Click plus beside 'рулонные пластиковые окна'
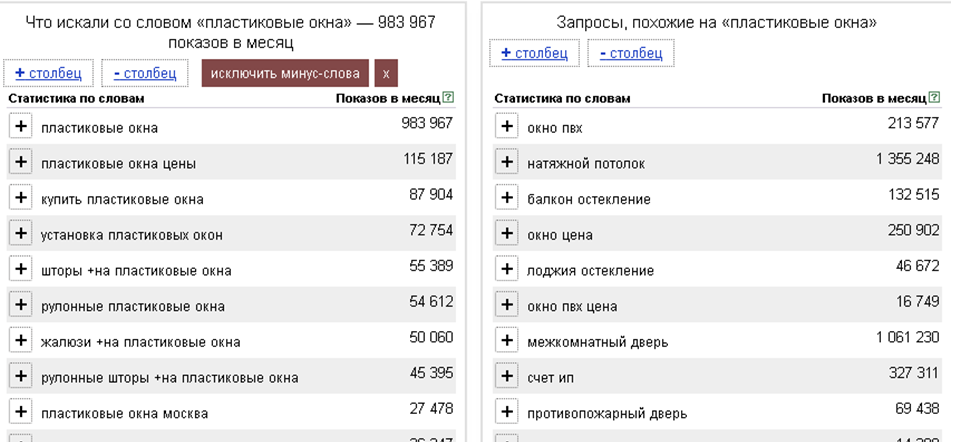This screenshot has width=960, height=442. [x=21, y=304]
